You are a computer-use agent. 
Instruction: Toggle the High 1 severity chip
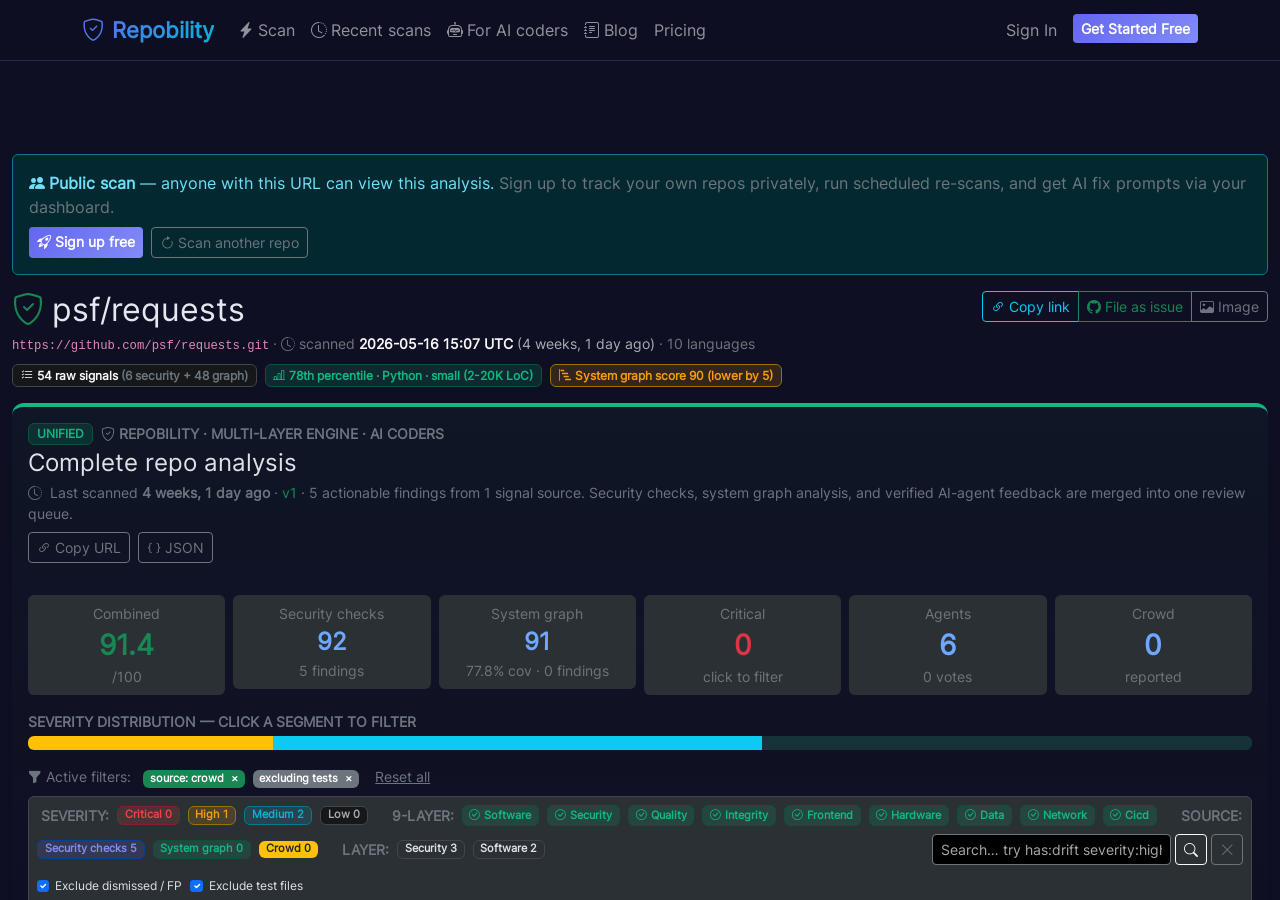point(212,815)
